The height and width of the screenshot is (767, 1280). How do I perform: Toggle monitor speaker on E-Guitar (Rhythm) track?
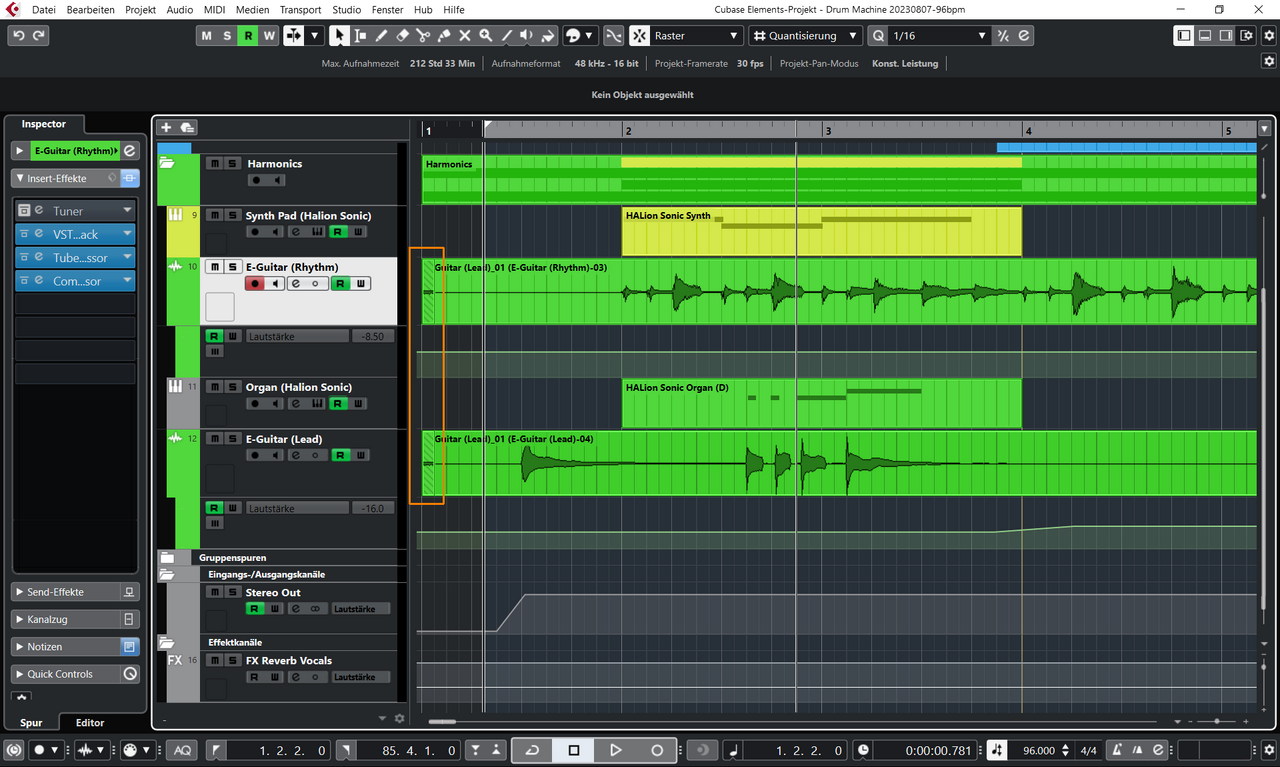276,284
